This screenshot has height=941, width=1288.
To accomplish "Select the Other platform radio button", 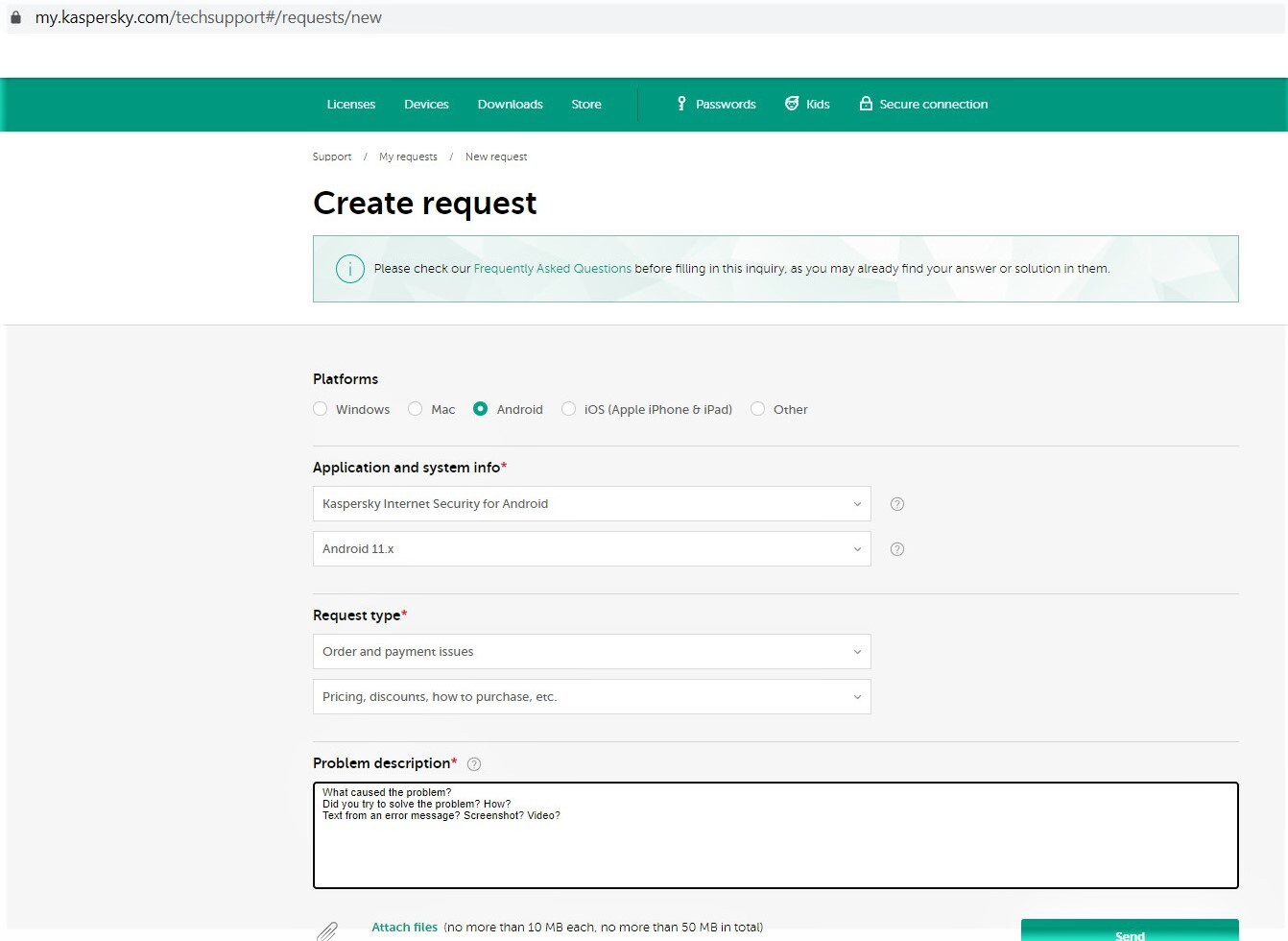I will click(x=758, y=409).
